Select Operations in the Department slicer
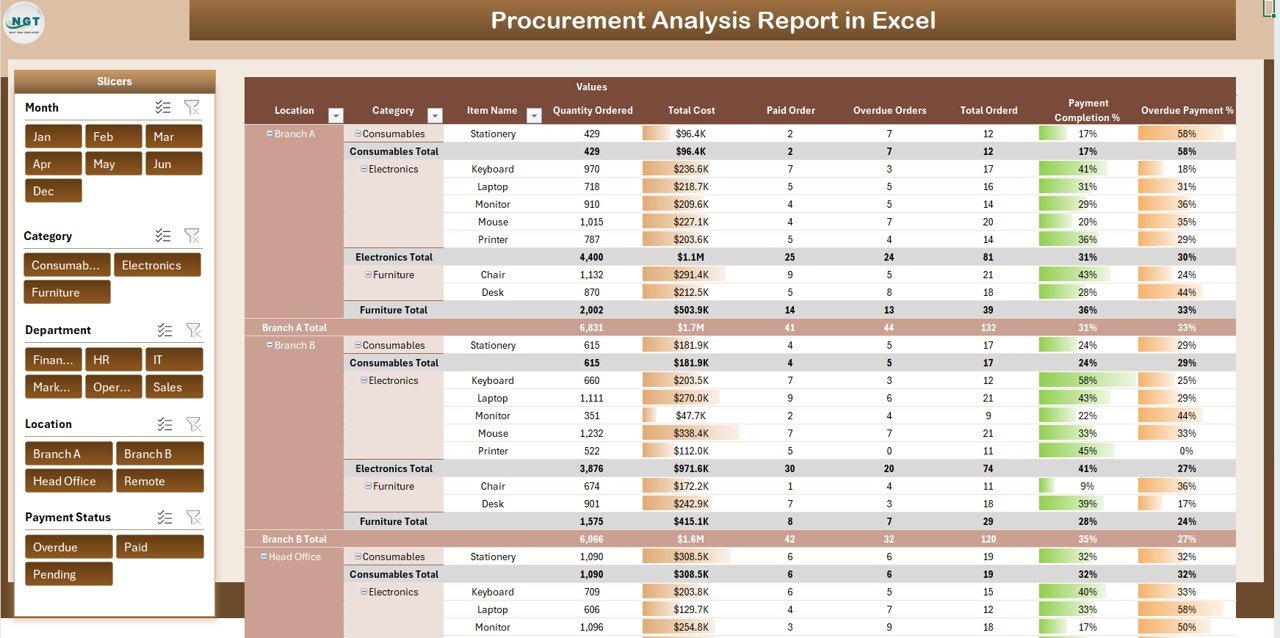Screen dimensions: 1280x638 (x=114, y=387)
